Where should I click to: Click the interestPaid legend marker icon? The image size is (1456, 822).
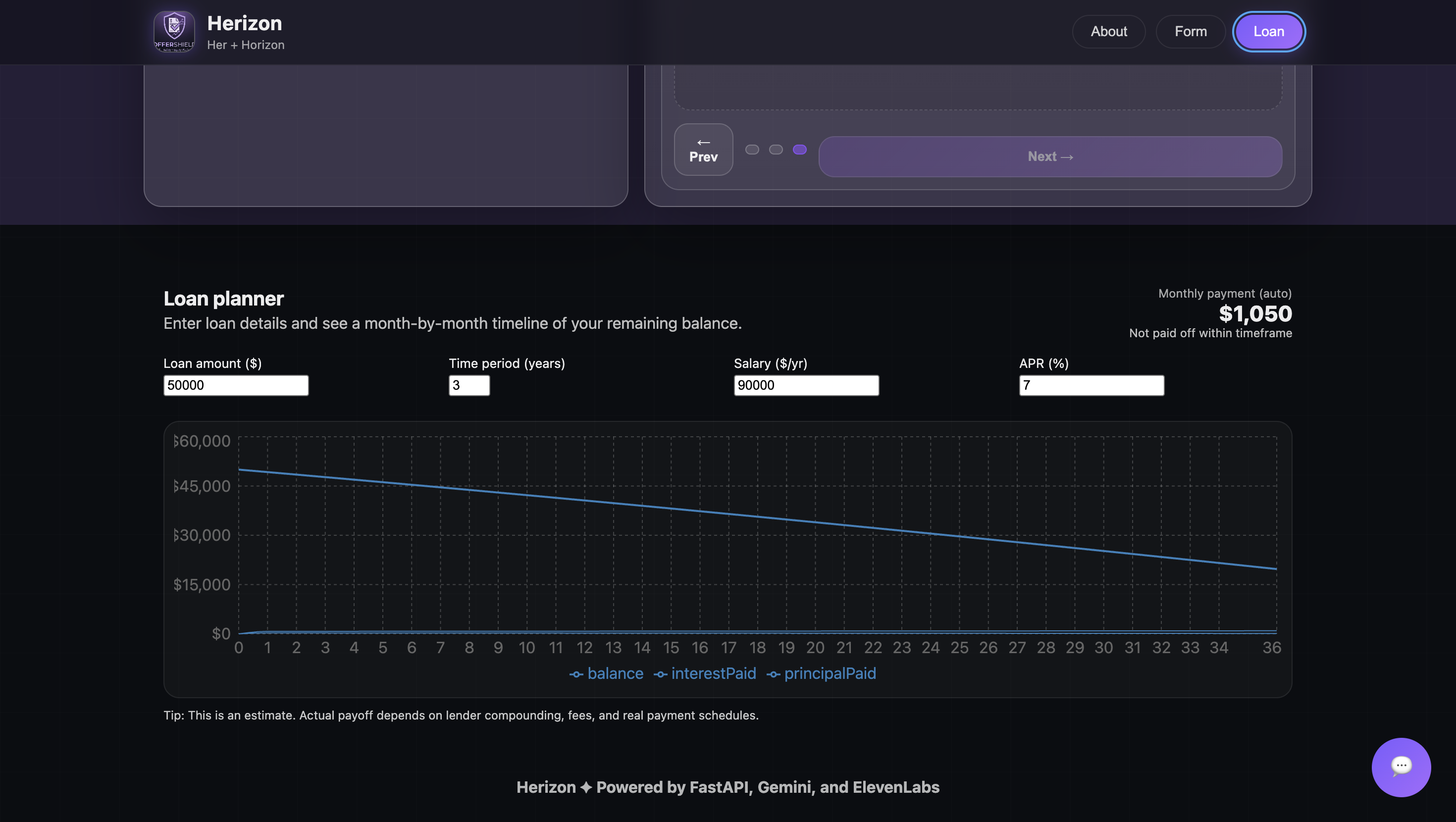coord(660,674)
